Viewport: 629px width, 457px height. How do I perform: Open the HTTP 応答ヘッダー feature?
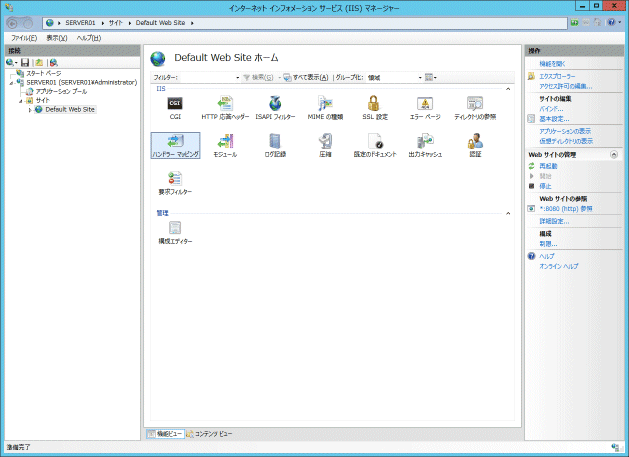click(225, 108)
